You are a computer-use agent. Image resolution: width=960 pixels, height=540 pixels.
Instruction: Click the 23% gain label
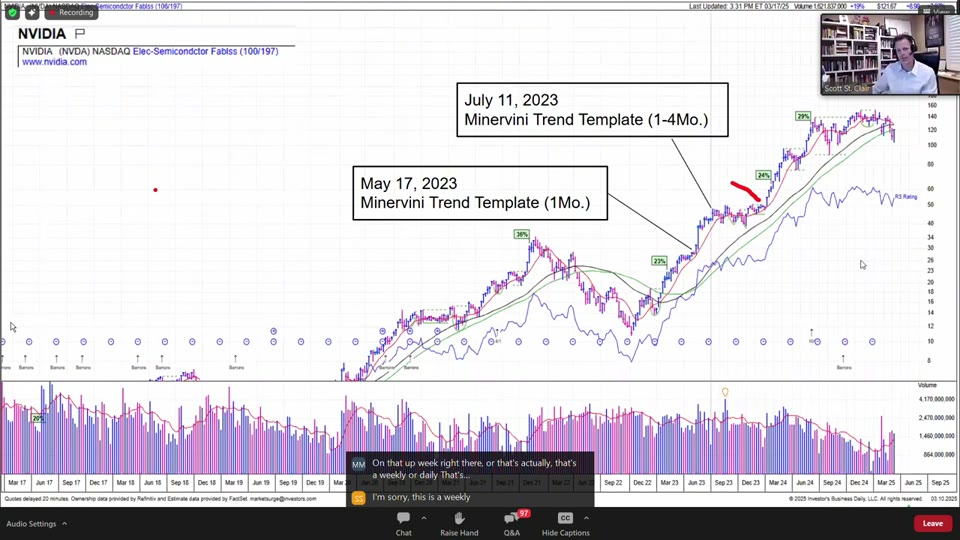point(659,261)
